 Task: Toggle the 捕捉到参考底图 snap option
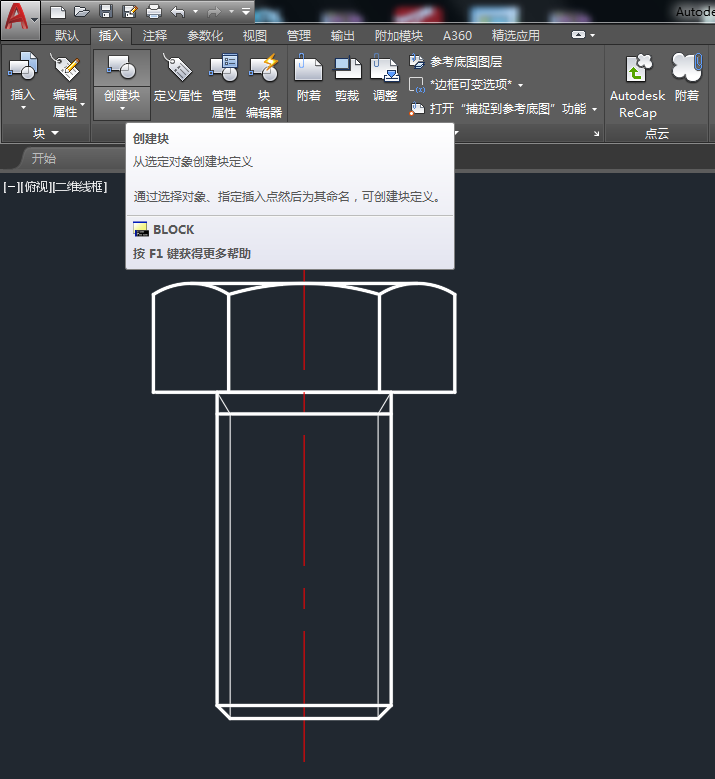coord(503,108)
